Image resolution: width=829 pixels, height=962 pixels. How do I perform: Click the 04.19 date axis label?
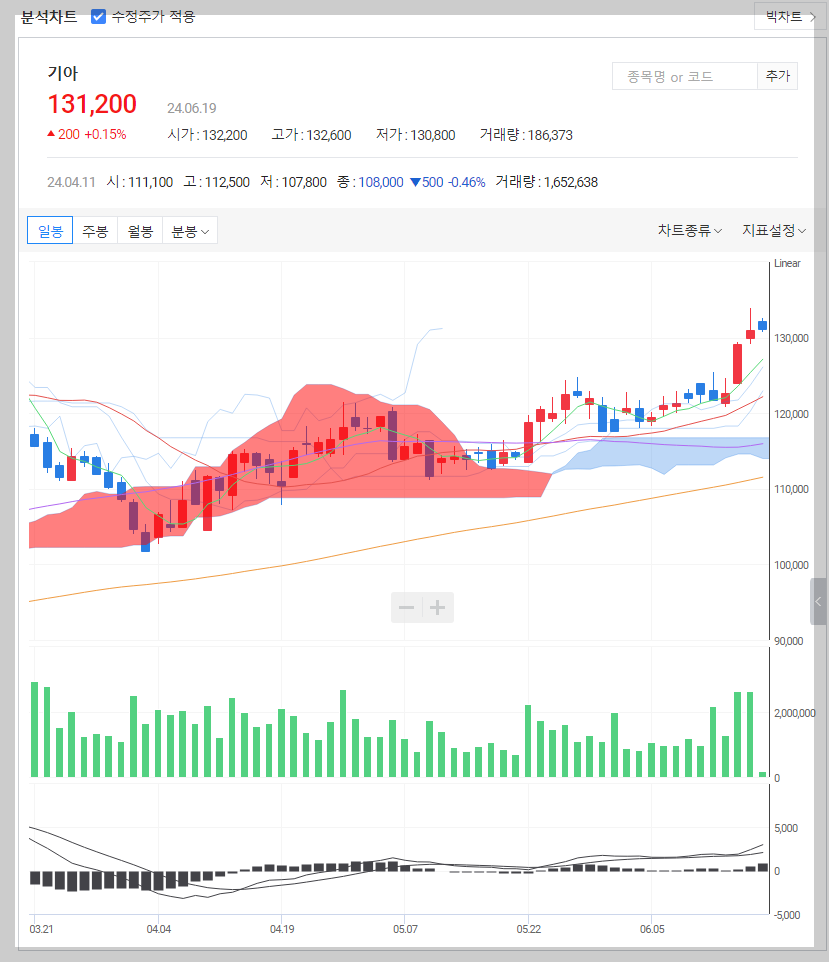[x=282, y=929]
